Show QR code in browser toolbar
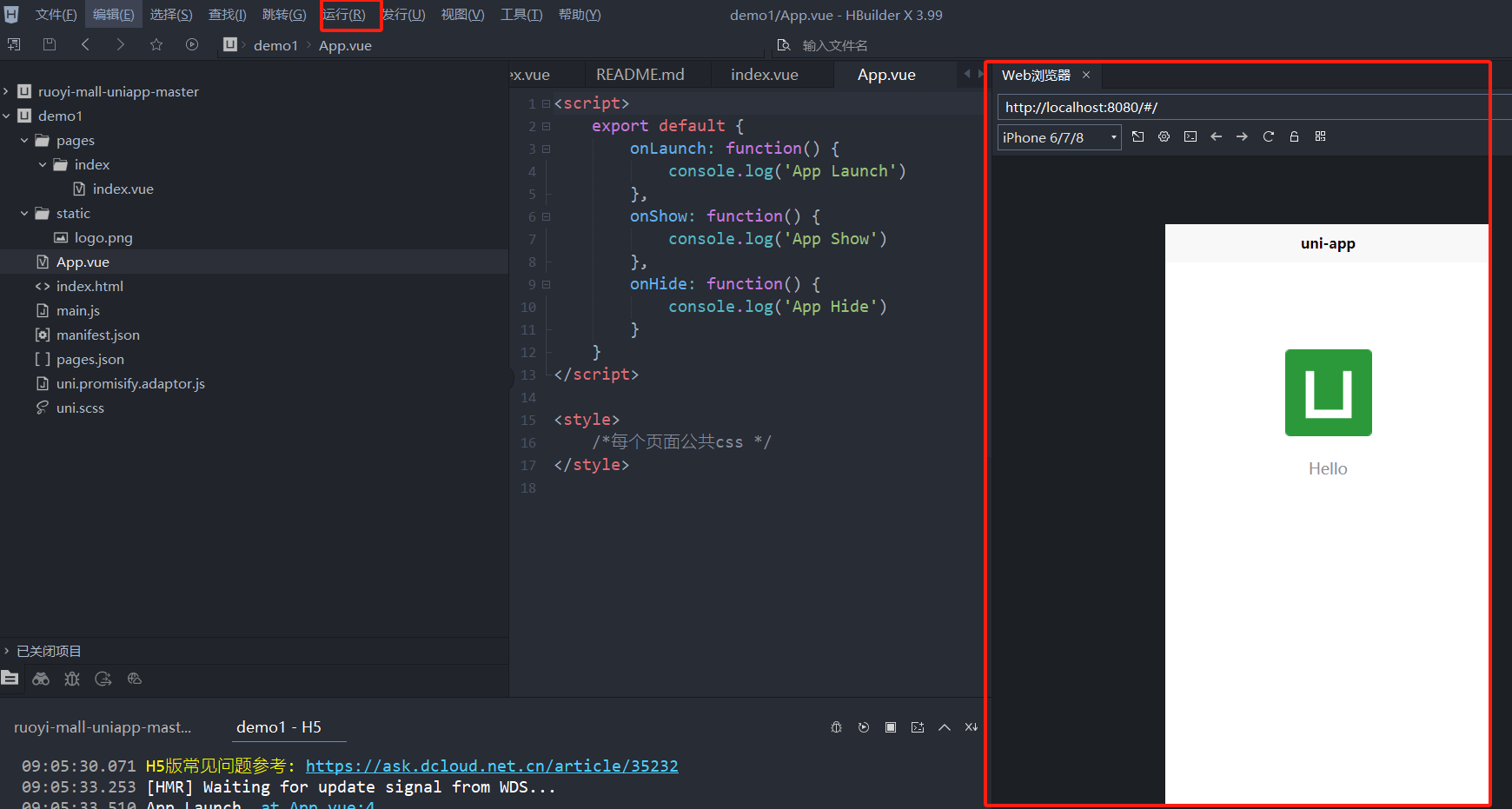This screenshot has width=1512, height=809. 1321,136
